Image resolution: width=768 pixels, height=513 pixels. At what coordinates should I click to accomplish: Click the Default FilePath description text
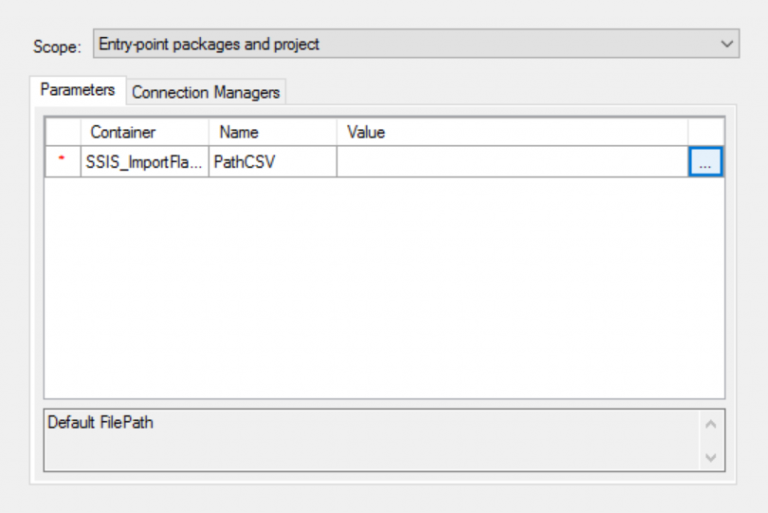click(x=100, y=423)
